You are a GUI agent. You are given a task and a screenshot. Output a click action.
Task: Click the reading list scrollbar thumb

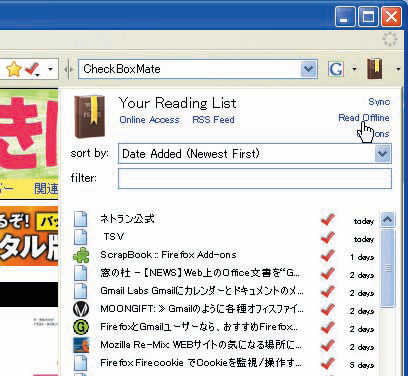tap(388, 267)
